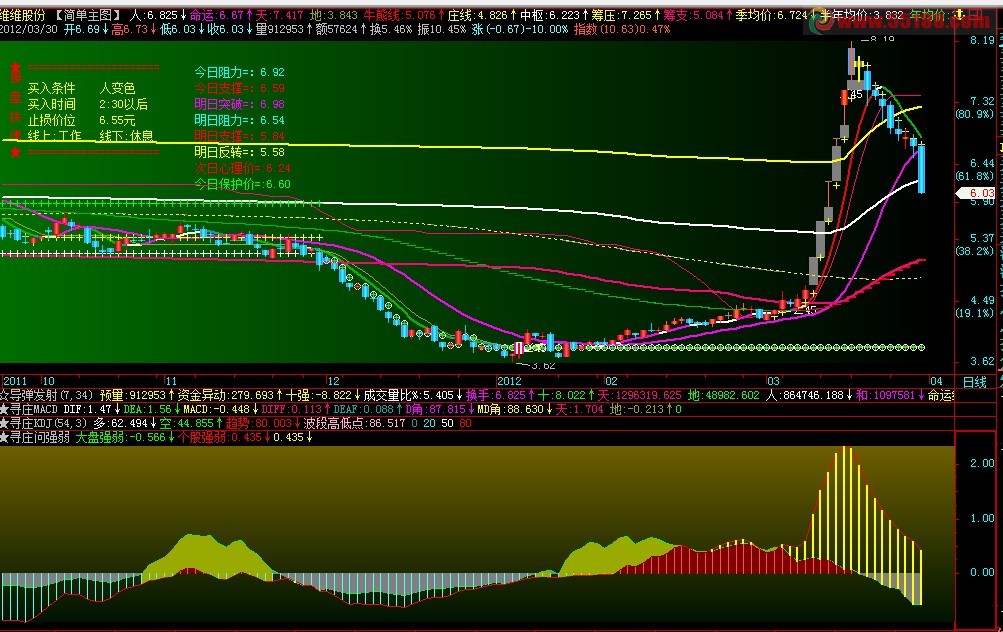Click the 5.37 (38.2%) axis label
This screenshot has height=632, width=1003.
pos(975,244)
